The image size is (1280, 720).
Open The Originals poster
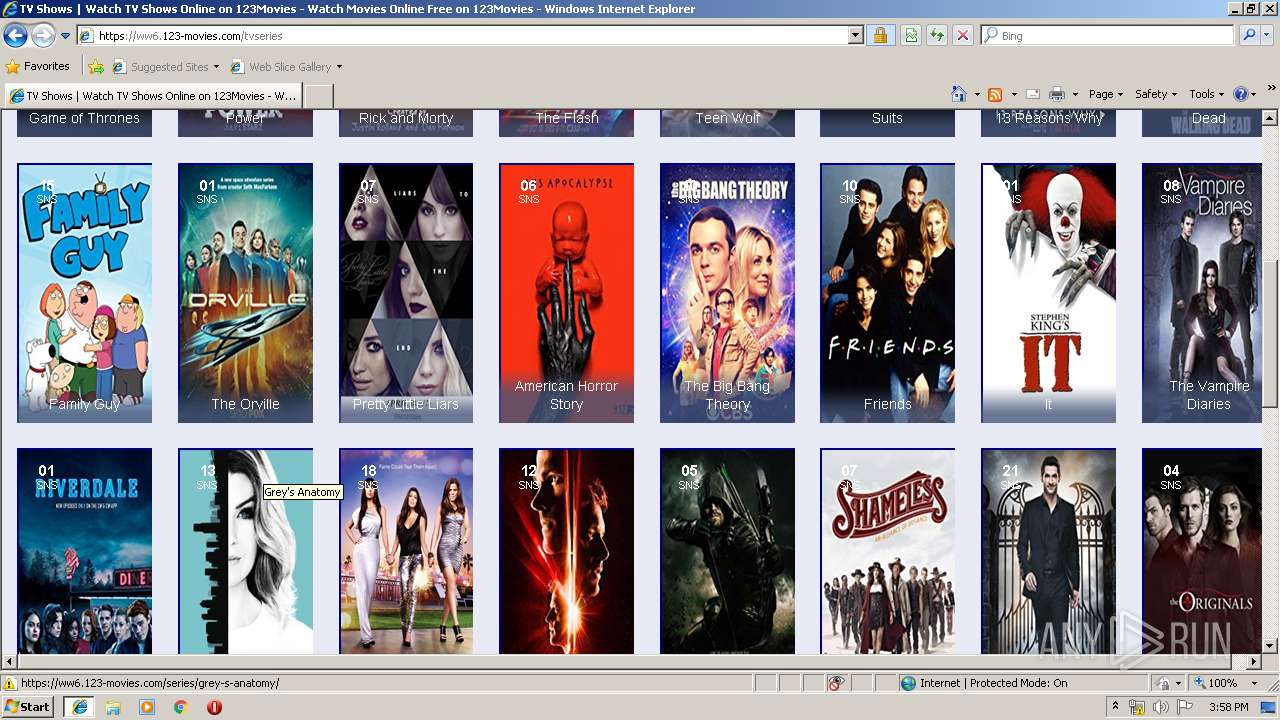tap(1202, 551)
